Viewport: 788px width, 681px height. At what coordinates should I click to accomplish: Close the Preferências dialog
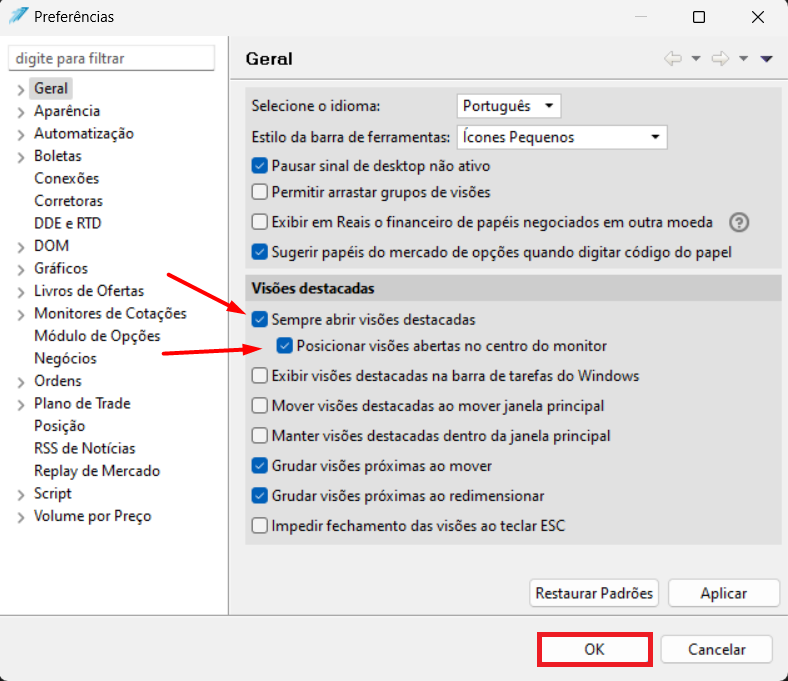(758, 17)
